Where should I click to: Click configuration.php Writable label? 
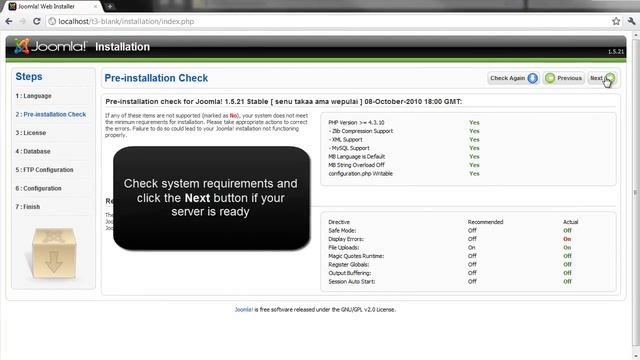360,173
